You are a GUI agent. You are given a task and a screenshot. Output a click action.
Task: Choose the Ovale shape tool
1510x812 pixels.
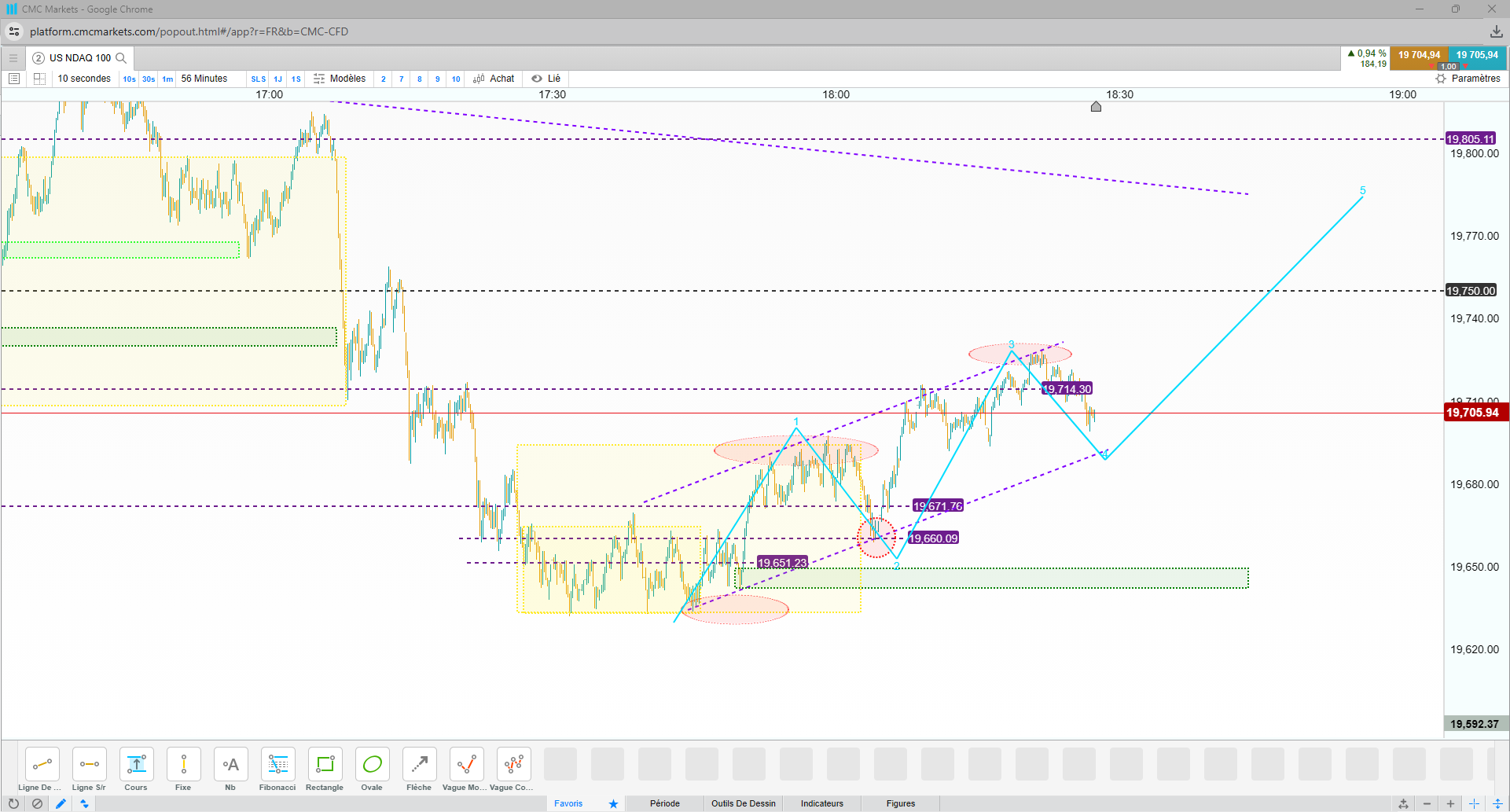click(x=372, y=770)
